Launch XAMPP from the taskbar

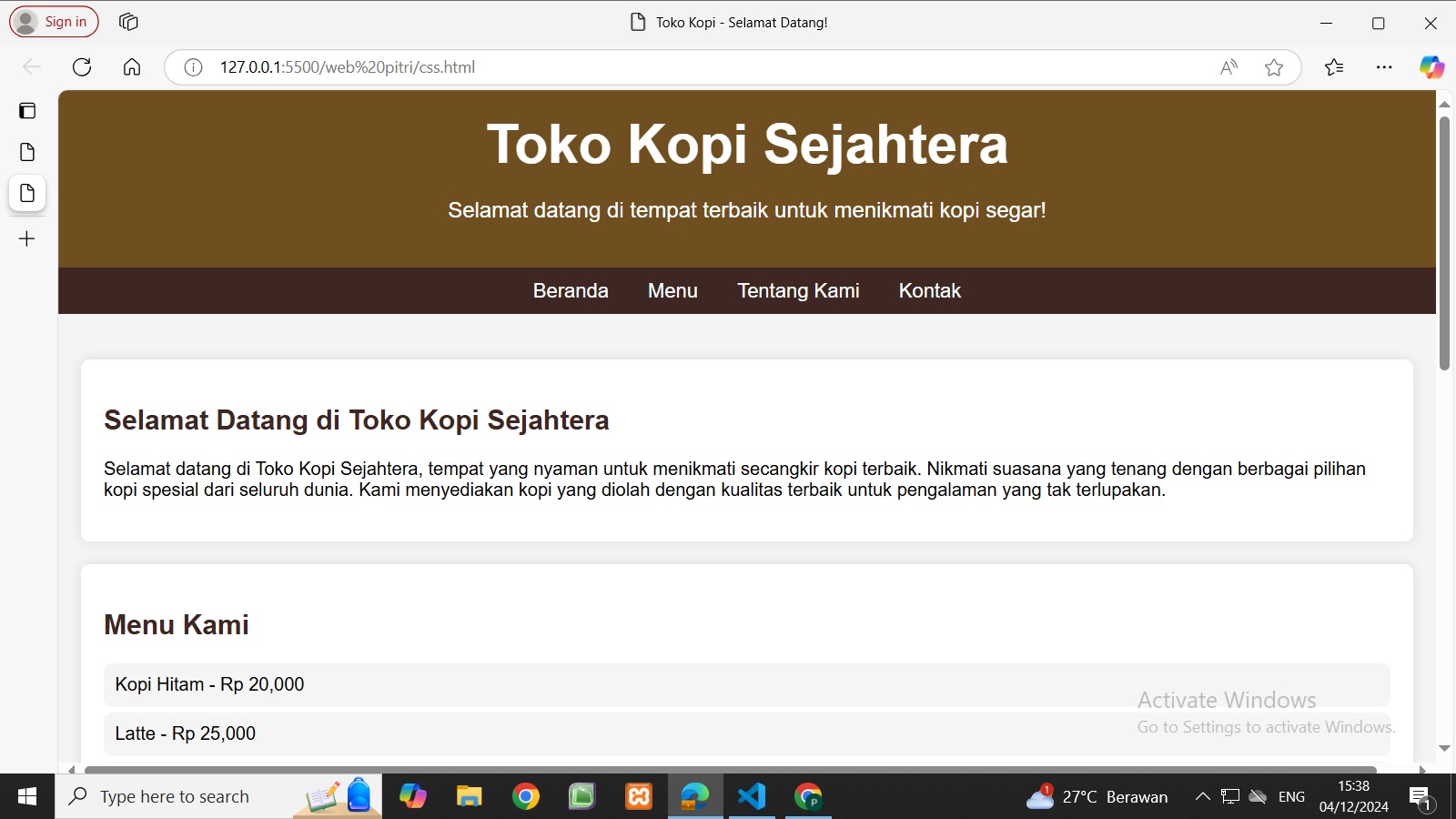[x=638, y=796]
